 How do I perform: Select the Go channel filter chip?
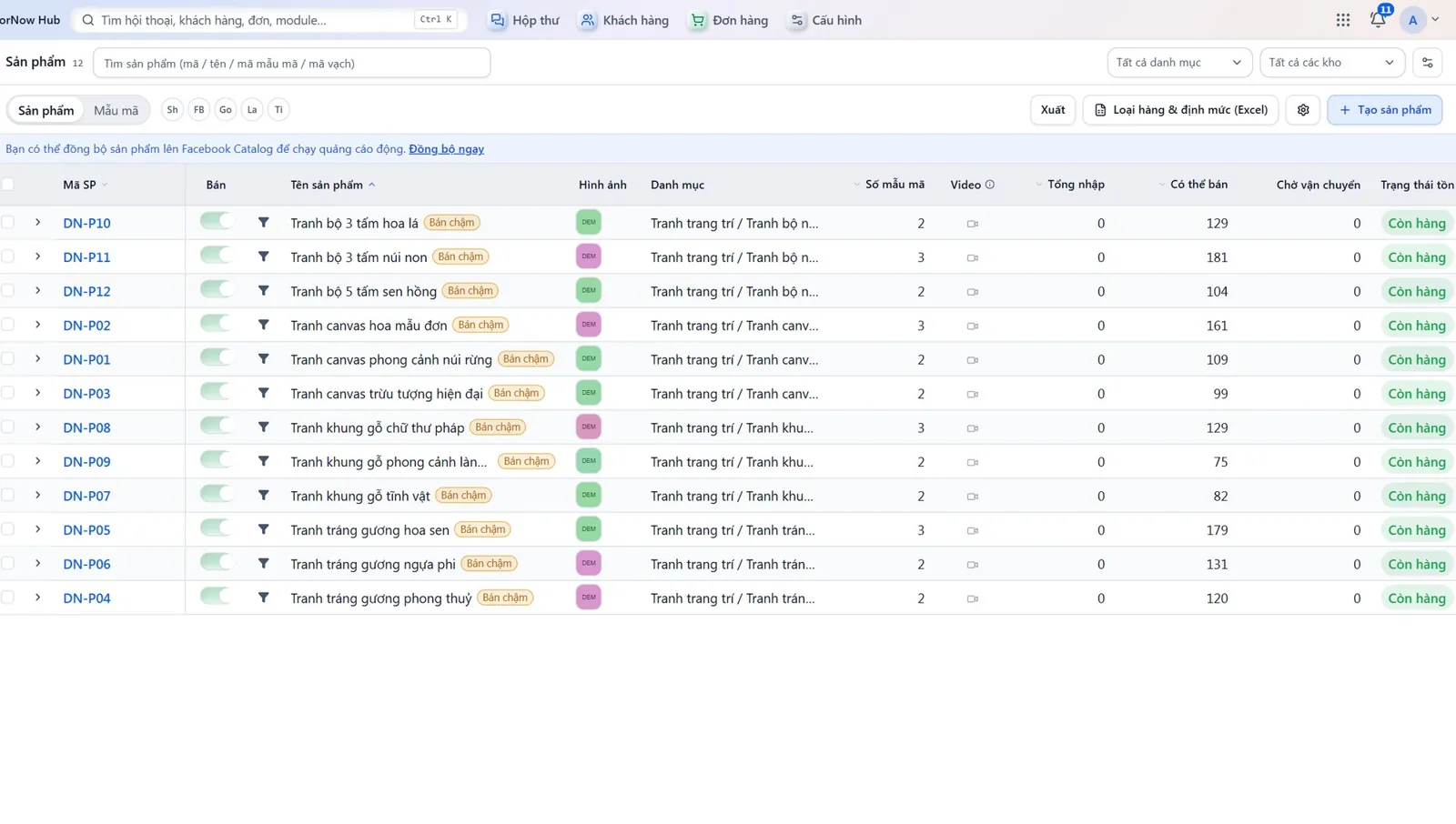[226, 110]
